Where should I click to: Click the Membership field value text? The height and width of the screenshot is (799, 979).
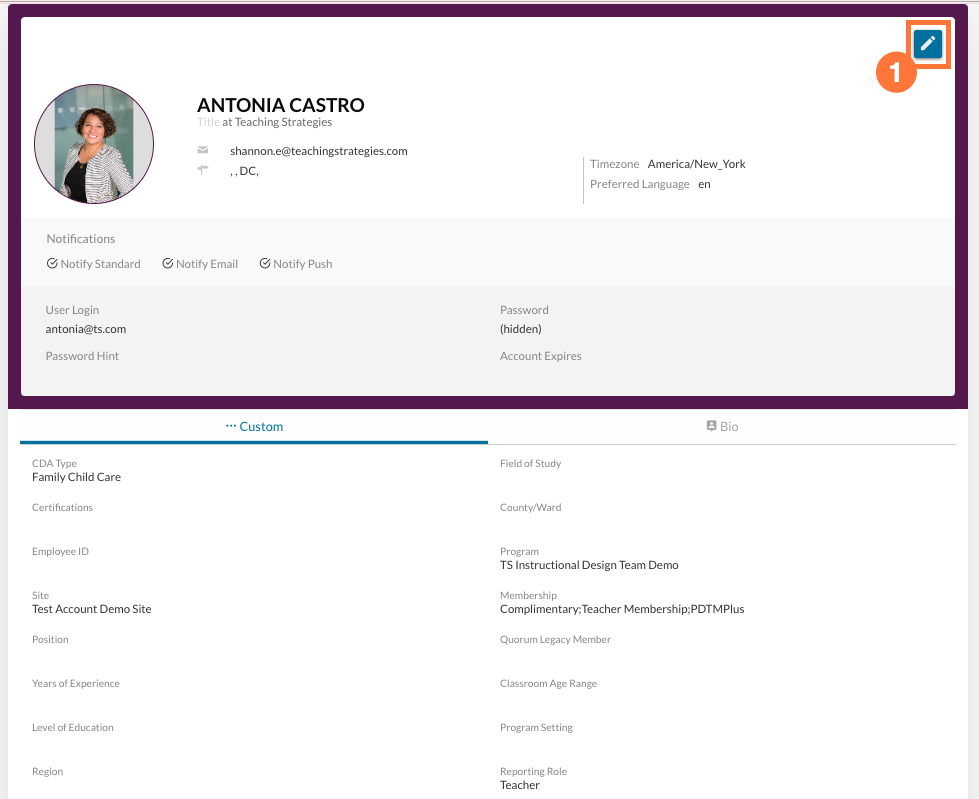[x=621, y=609]
